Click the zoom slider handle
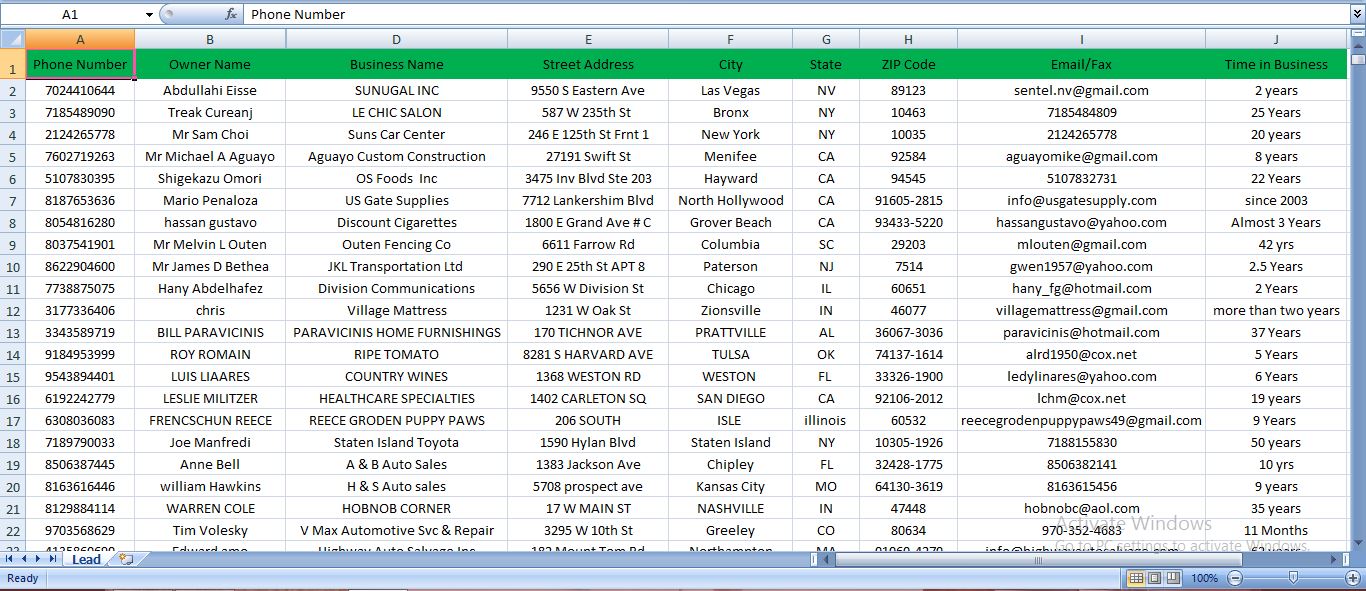The width and height of the screenshot is (1366, 591). 1293,578
